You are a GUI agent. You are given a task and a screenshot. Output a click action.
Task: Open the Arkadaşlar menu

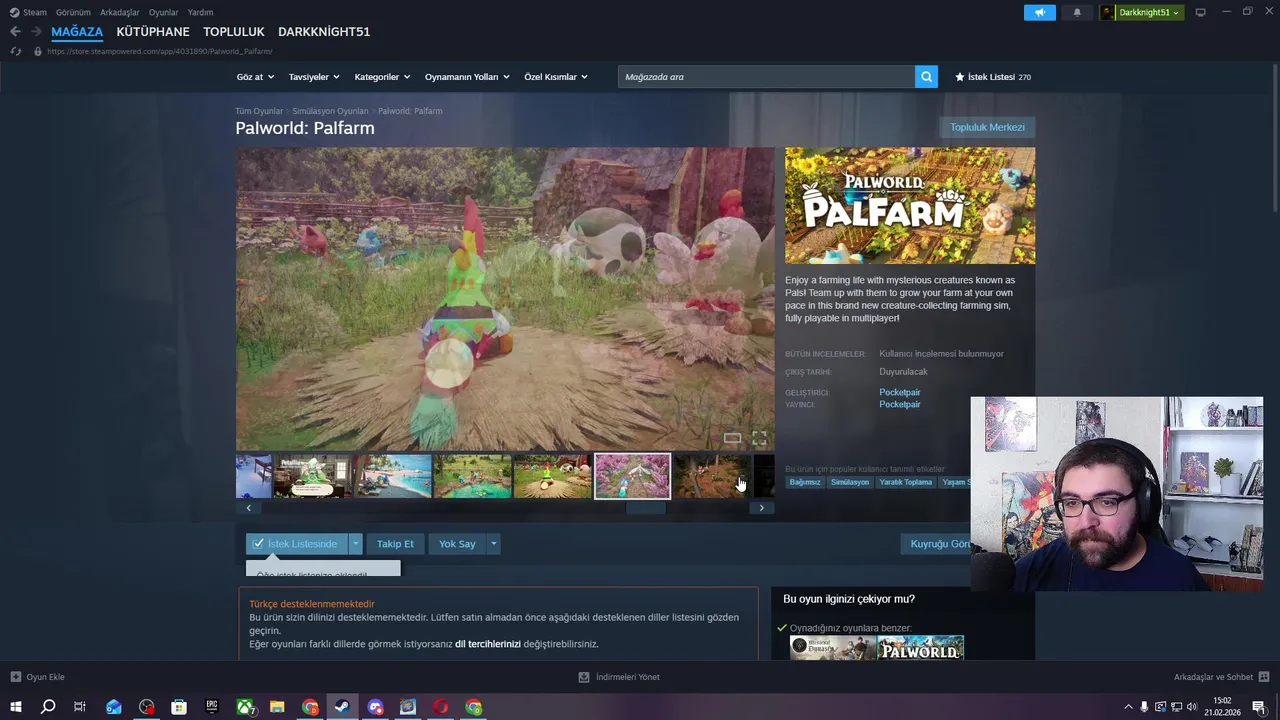[x=120, y=12]
